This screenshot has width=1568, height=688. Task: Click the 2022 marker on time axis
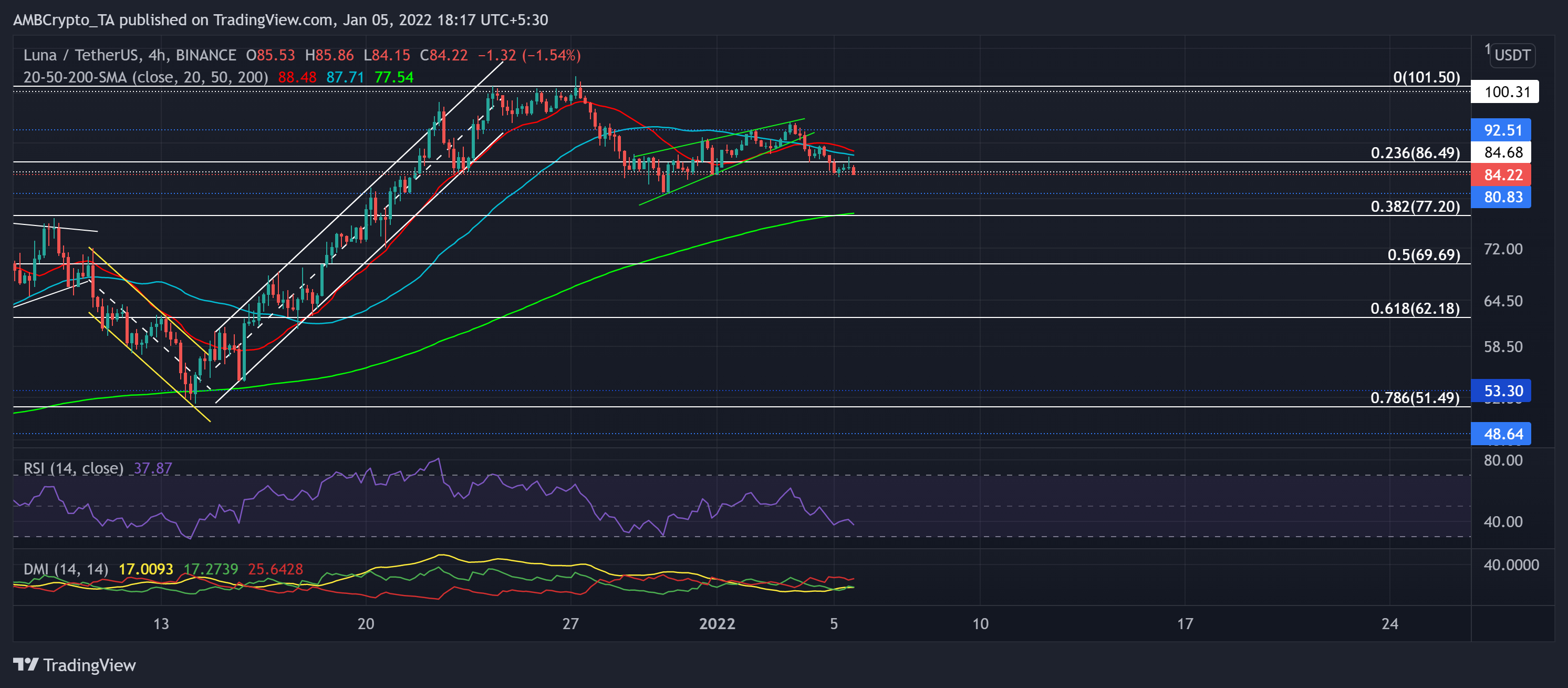[717, 623]
